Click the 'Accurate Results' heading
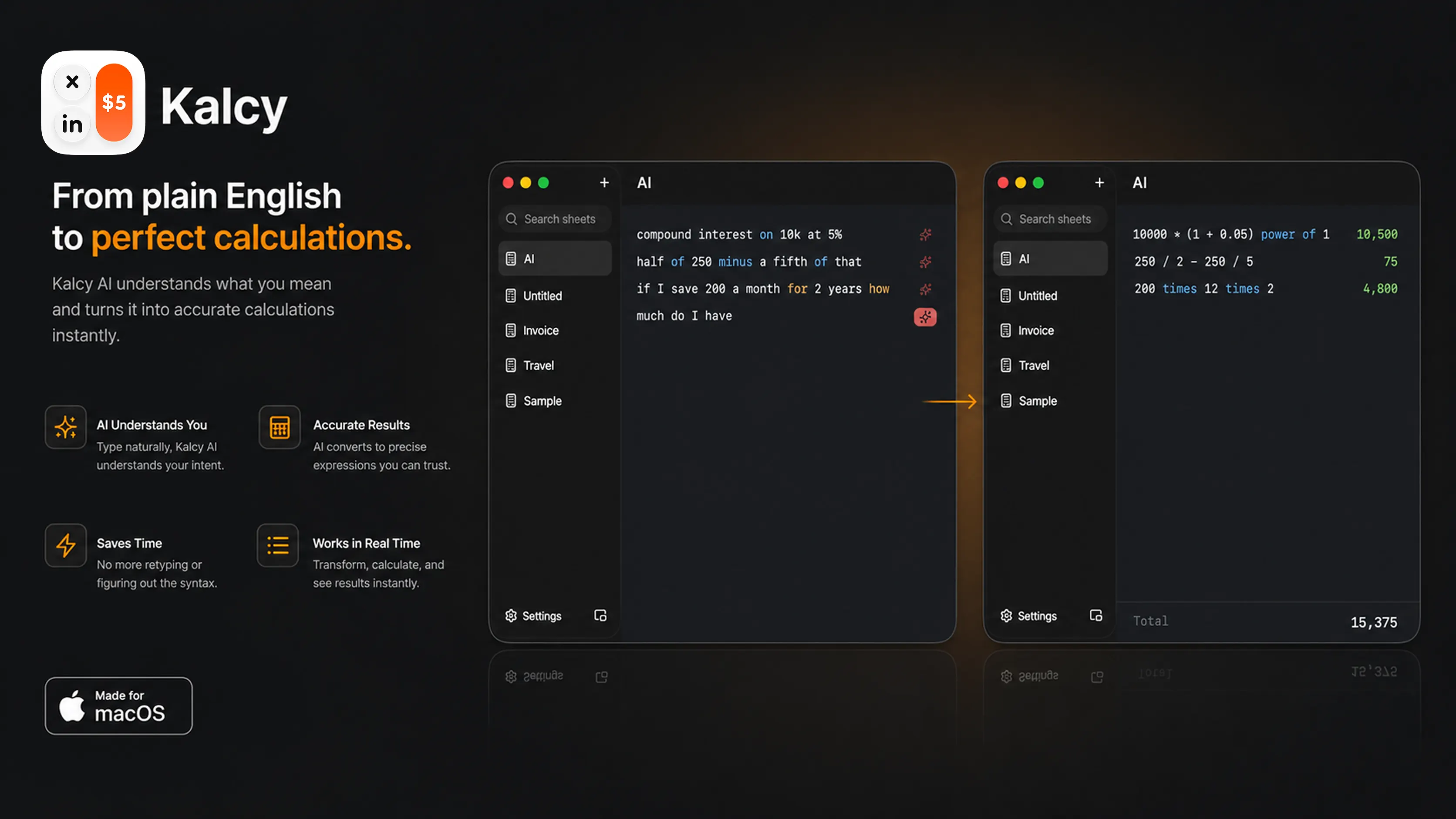The height and width of the screenshot is (819, 1456). 361,425
